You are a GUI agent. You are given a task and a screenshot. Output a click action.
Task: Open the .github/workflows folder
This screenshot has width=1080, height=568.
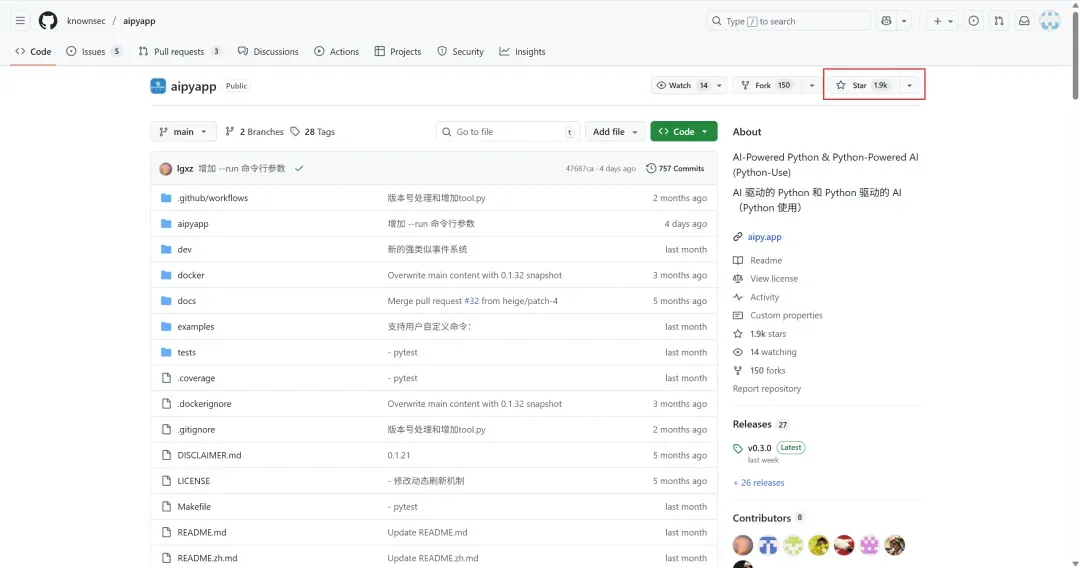click(212, 198)
